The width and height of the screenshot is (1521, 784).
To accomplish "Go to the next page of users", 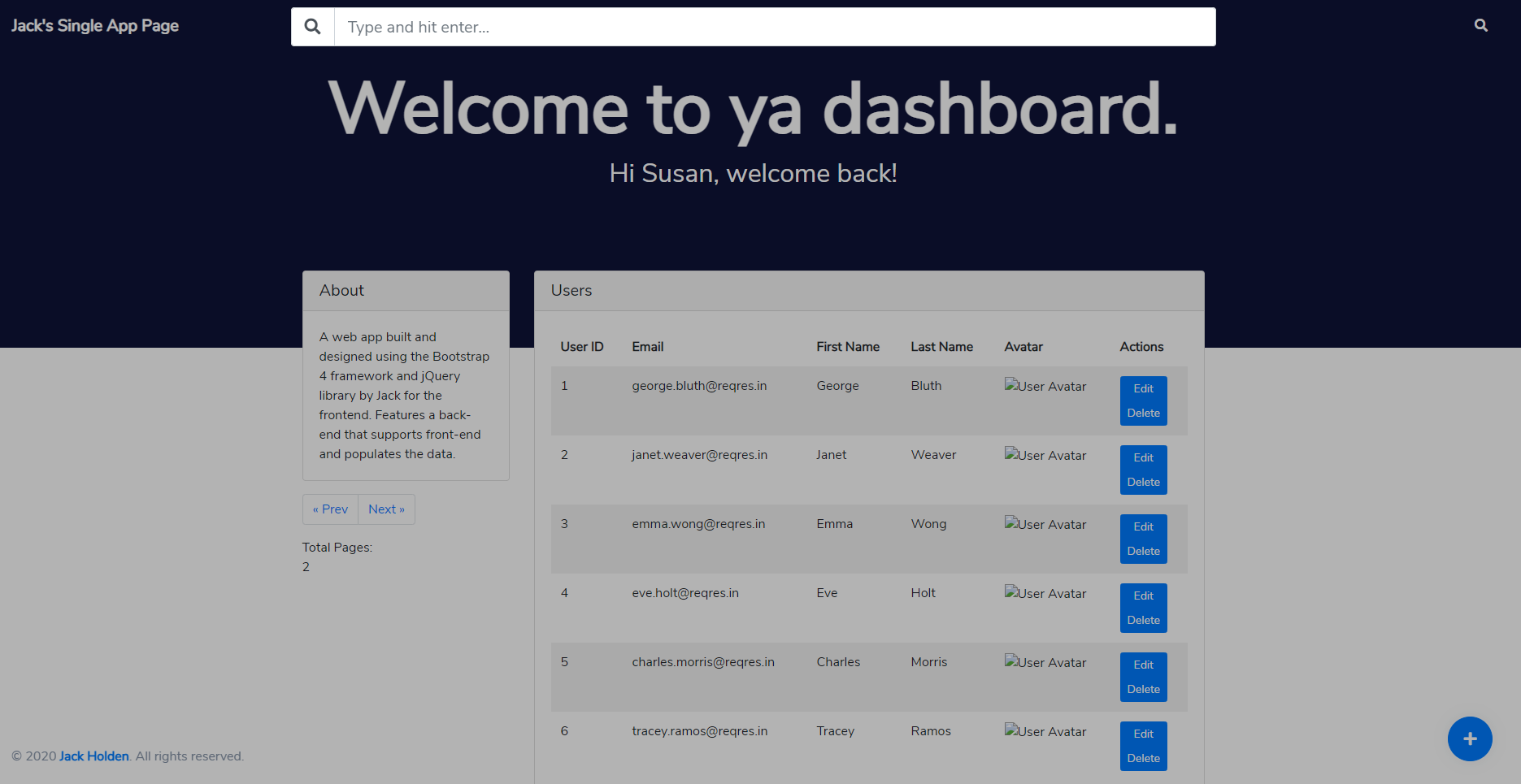I will pos(386,509).
